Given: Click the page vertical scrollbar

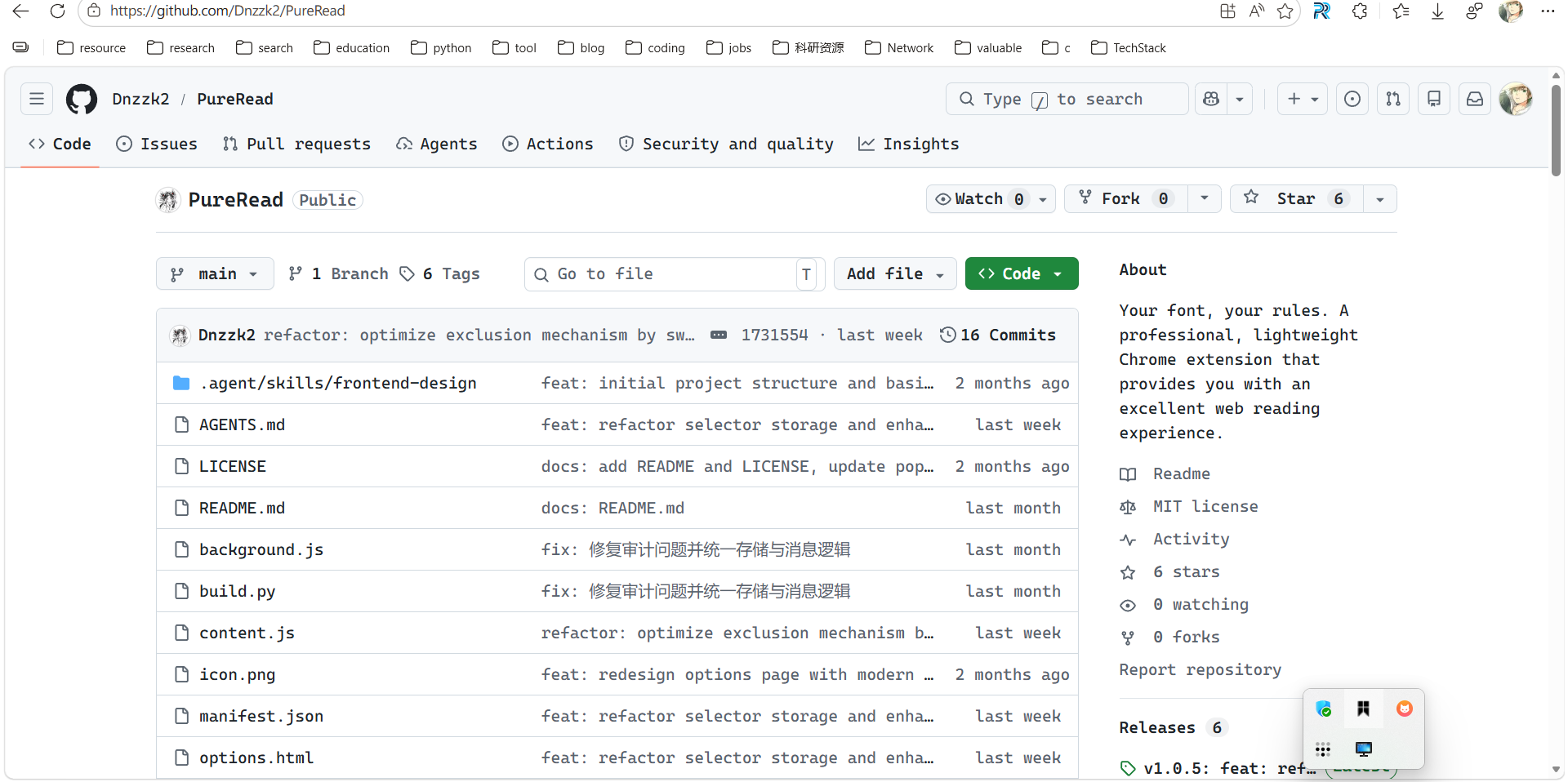Looking at the screenshot, I should [x=1556, y=131].
